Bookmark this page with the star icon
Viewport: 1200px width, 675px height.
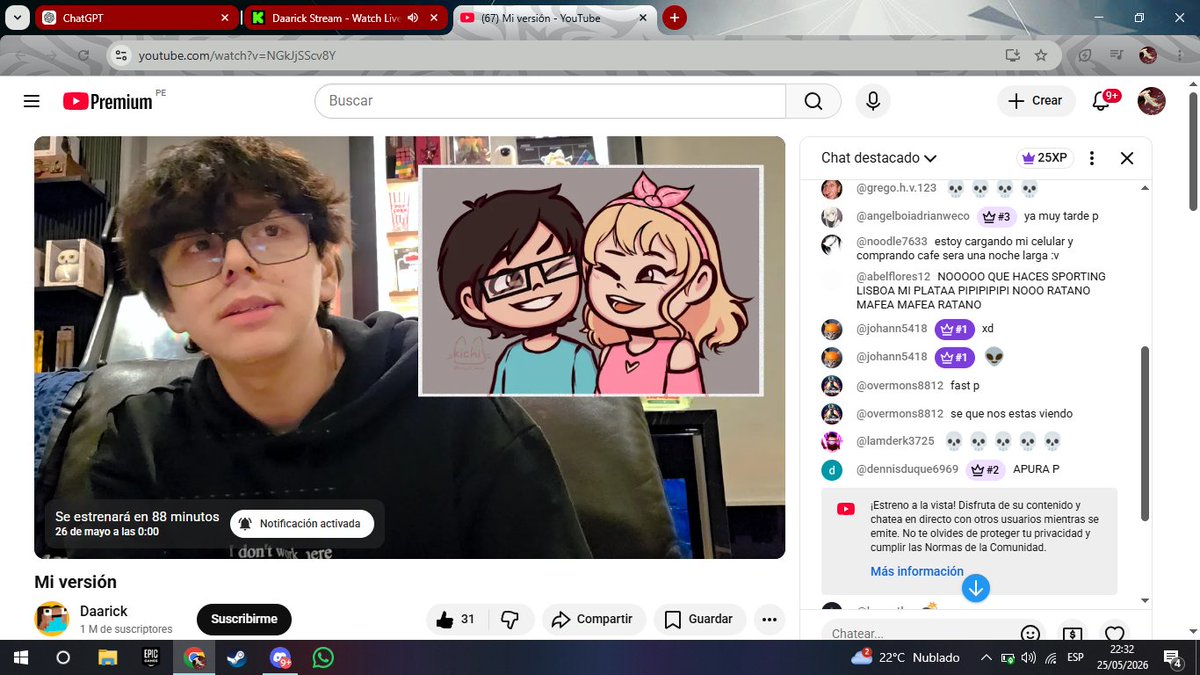1041,55
